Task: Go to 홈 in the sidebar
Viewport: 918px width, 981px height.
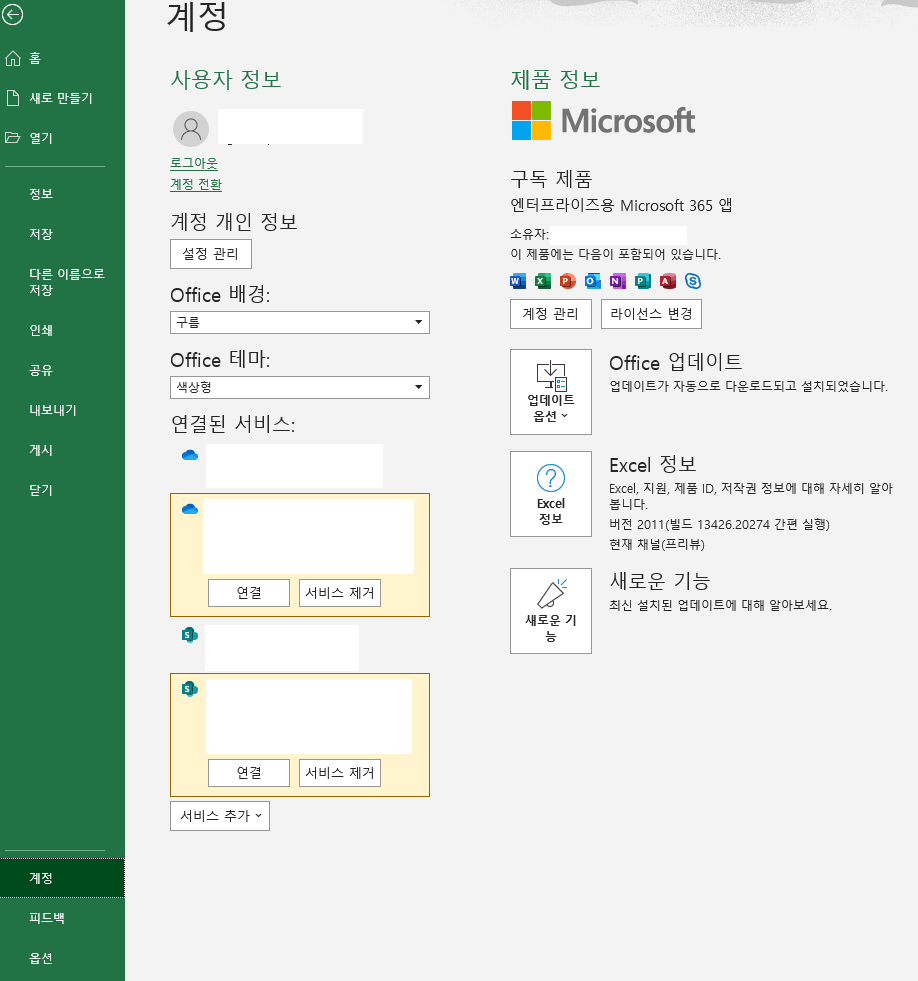Action: tap(63, 58)
